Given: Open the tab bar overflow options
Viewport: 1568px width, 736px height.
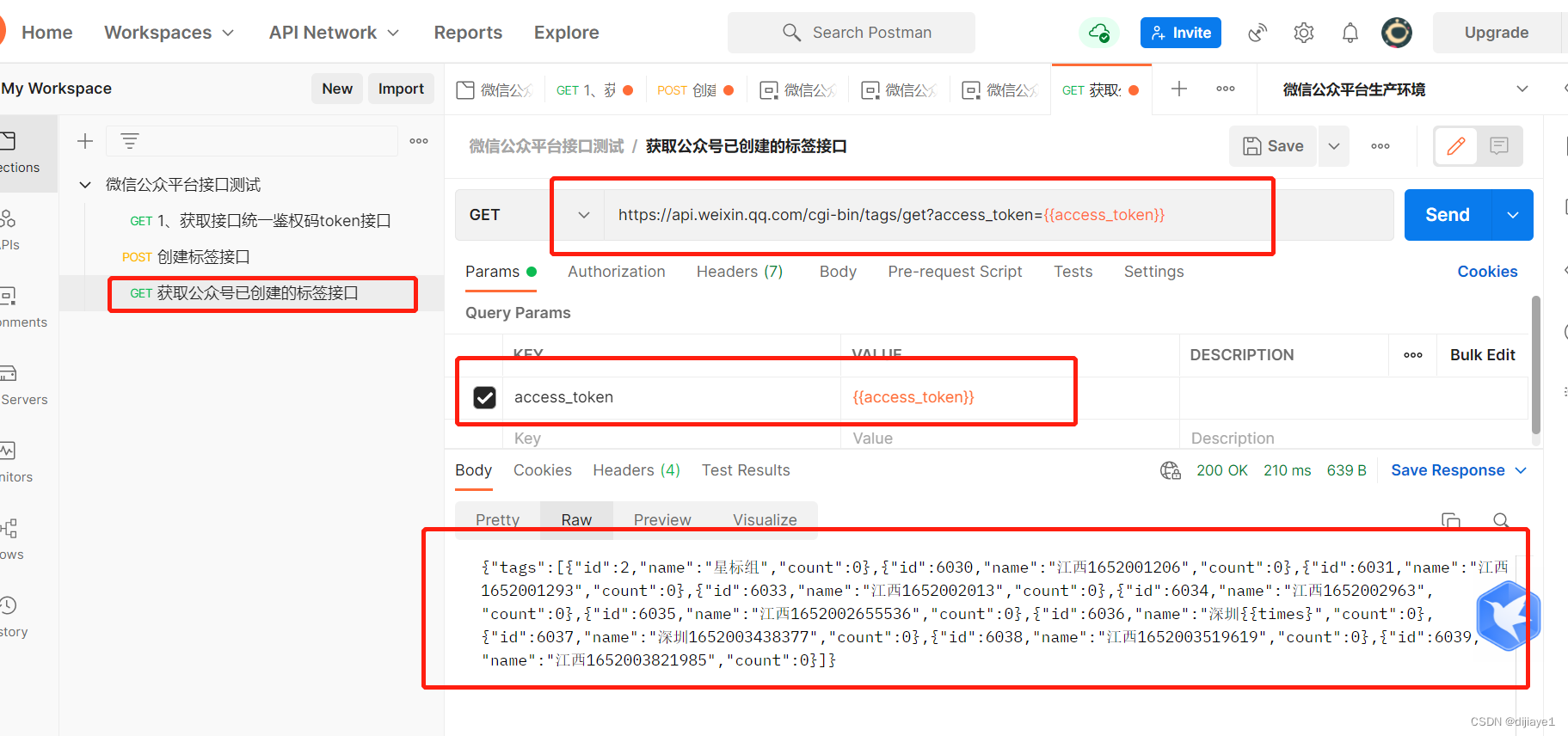Looking at the screenshot, I should 1226,89.
